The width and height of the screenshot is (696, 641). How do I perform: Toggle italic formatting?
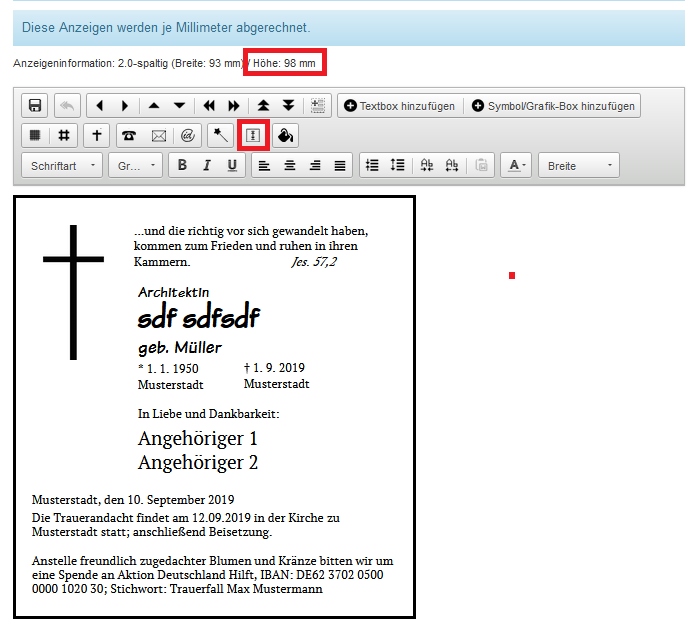point(207,166)
